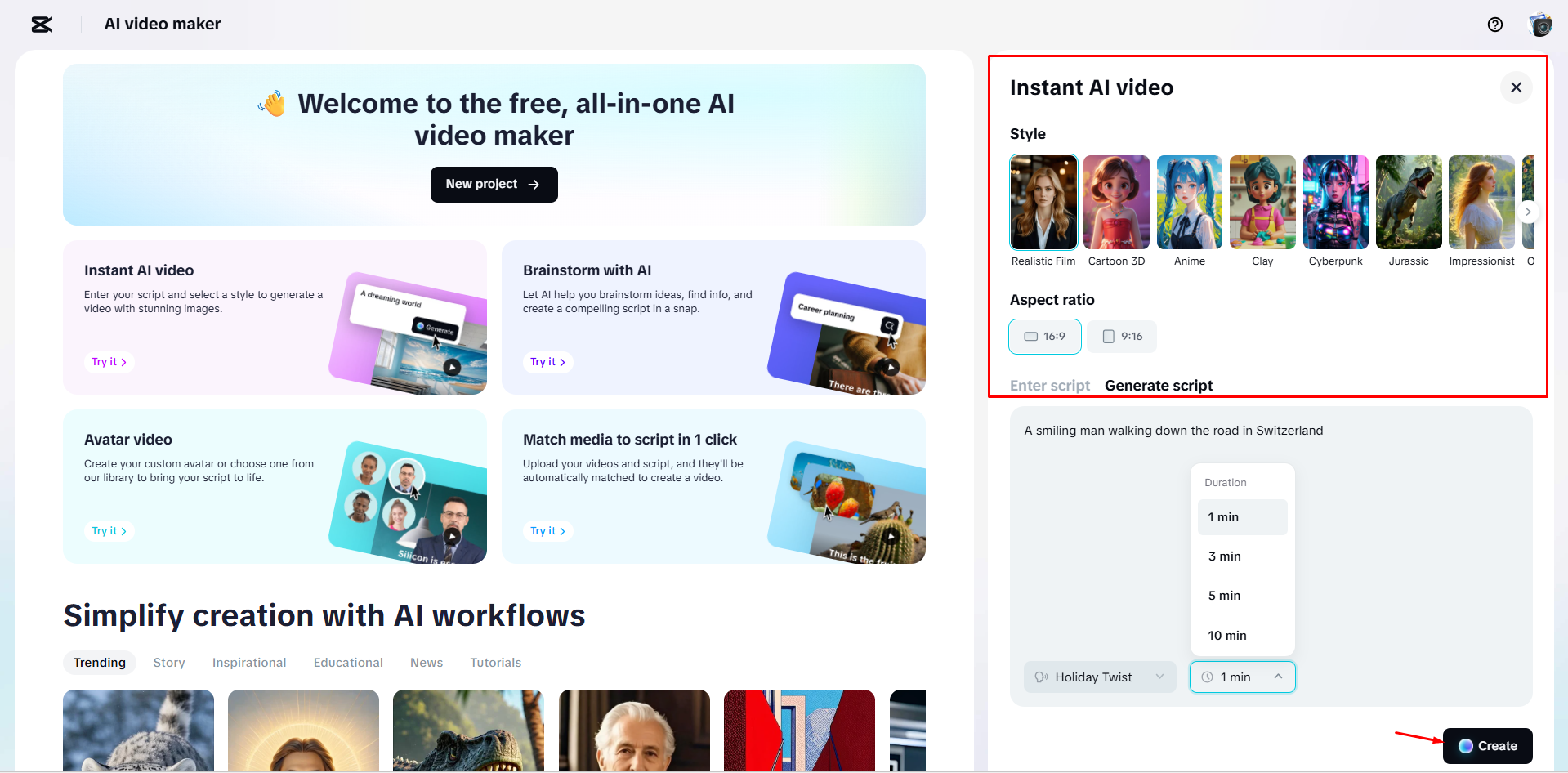Select the Realistic Film style
Image resolution: width=1568 pixels, height=773 pixels.
(1043, 202)
